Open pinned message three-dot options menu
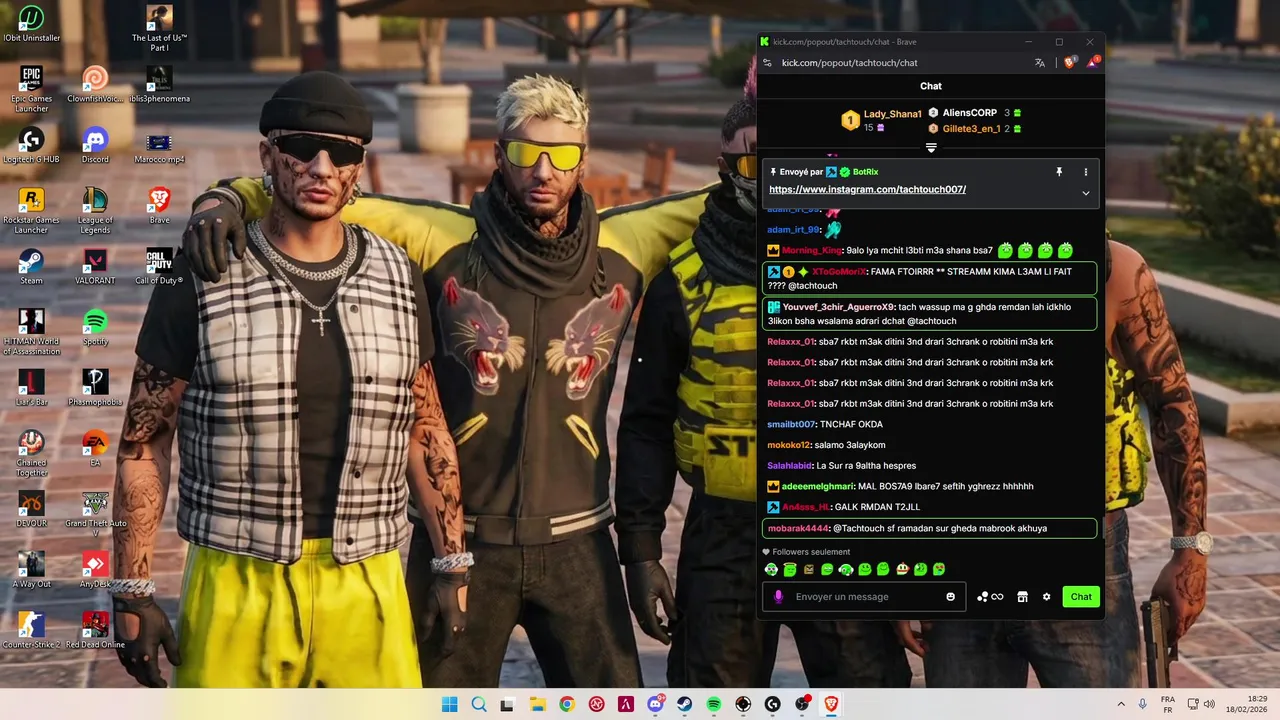The image size is (1280, 720). pyautogui.click(x=1085, y=172)
